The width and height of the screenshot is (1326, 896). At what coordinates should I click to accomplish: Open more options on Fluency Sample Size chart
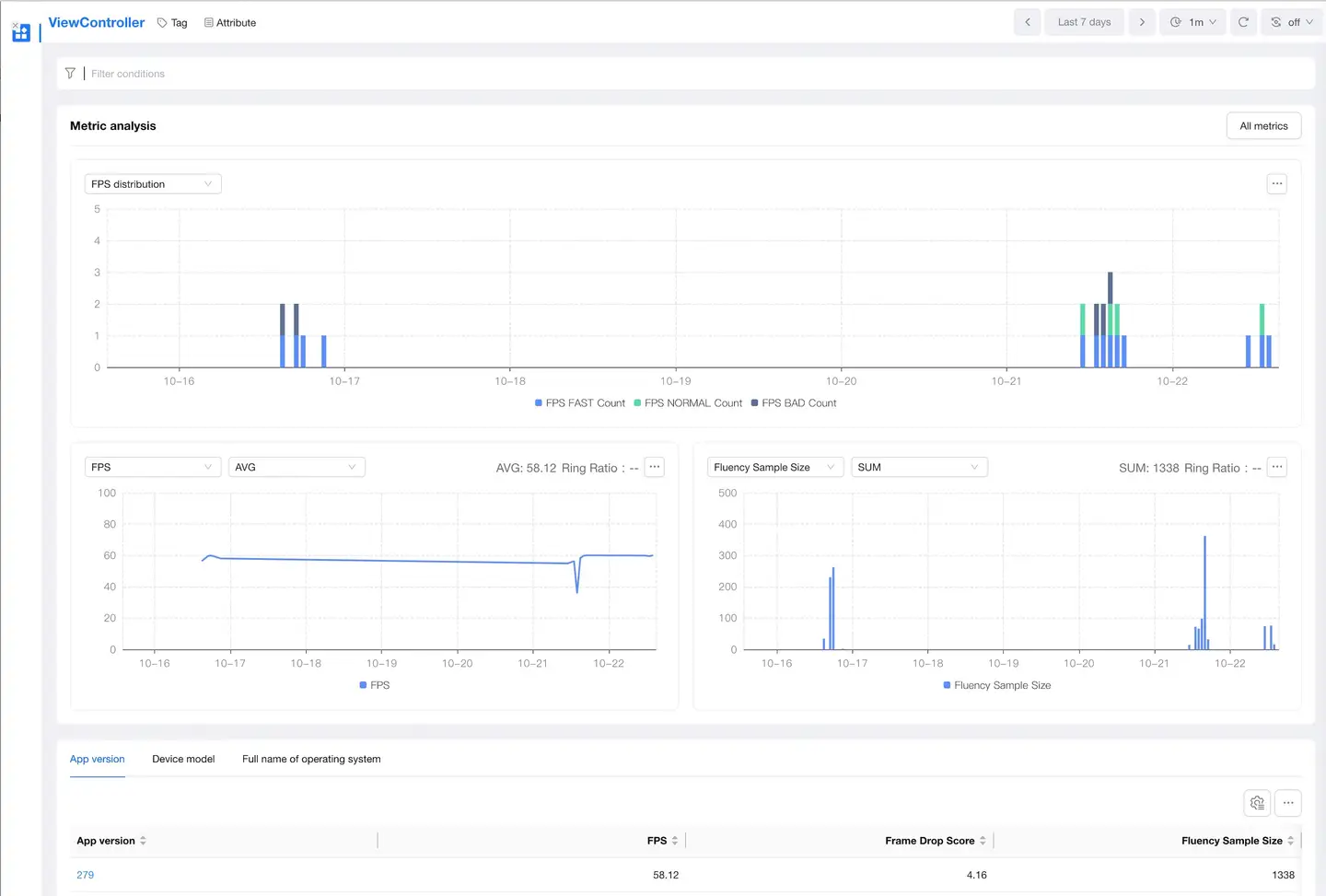pyautogui.click(x=1276, y=467)
